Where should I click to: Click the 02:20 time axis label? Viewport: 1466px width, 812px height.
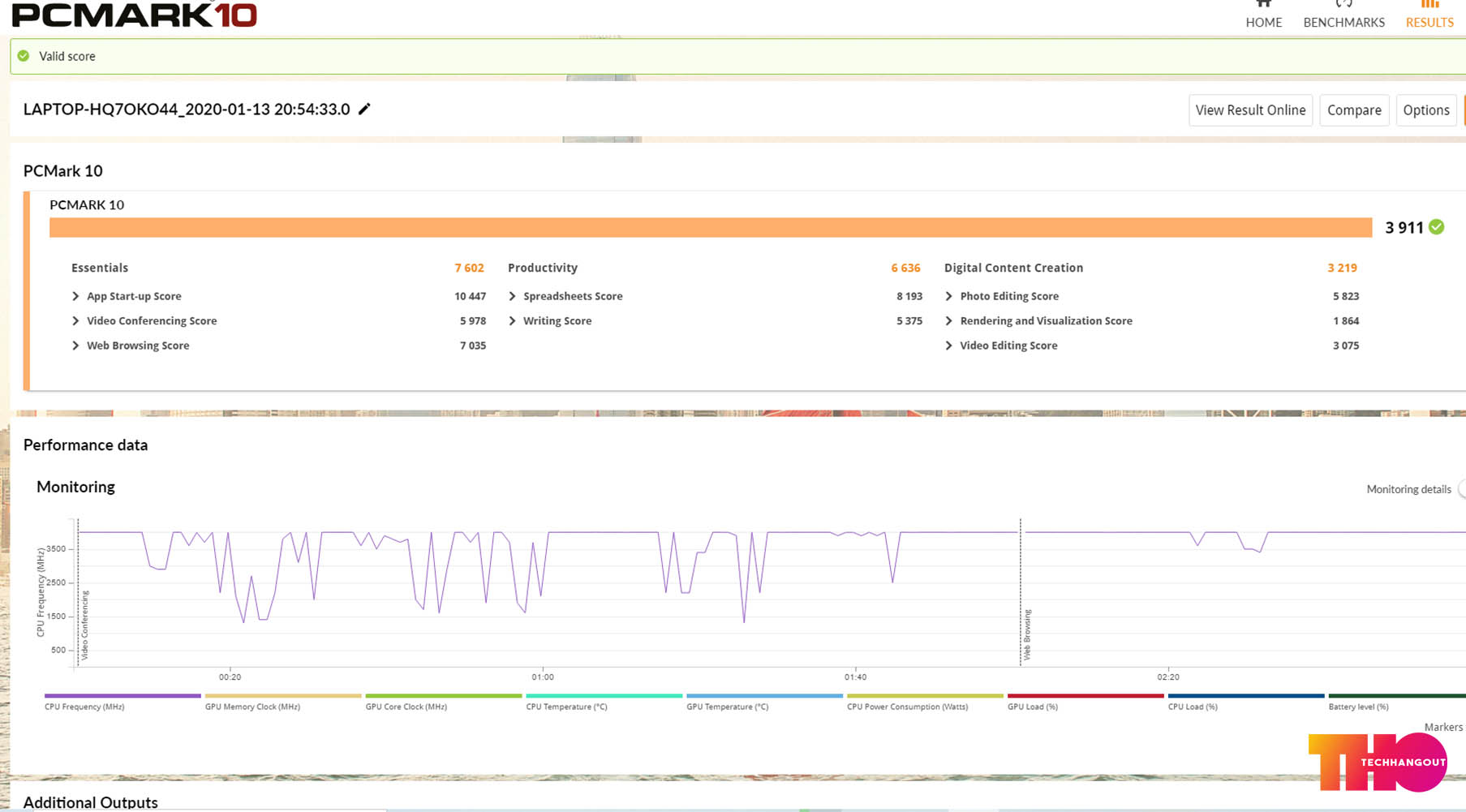tap(1168, 677)
